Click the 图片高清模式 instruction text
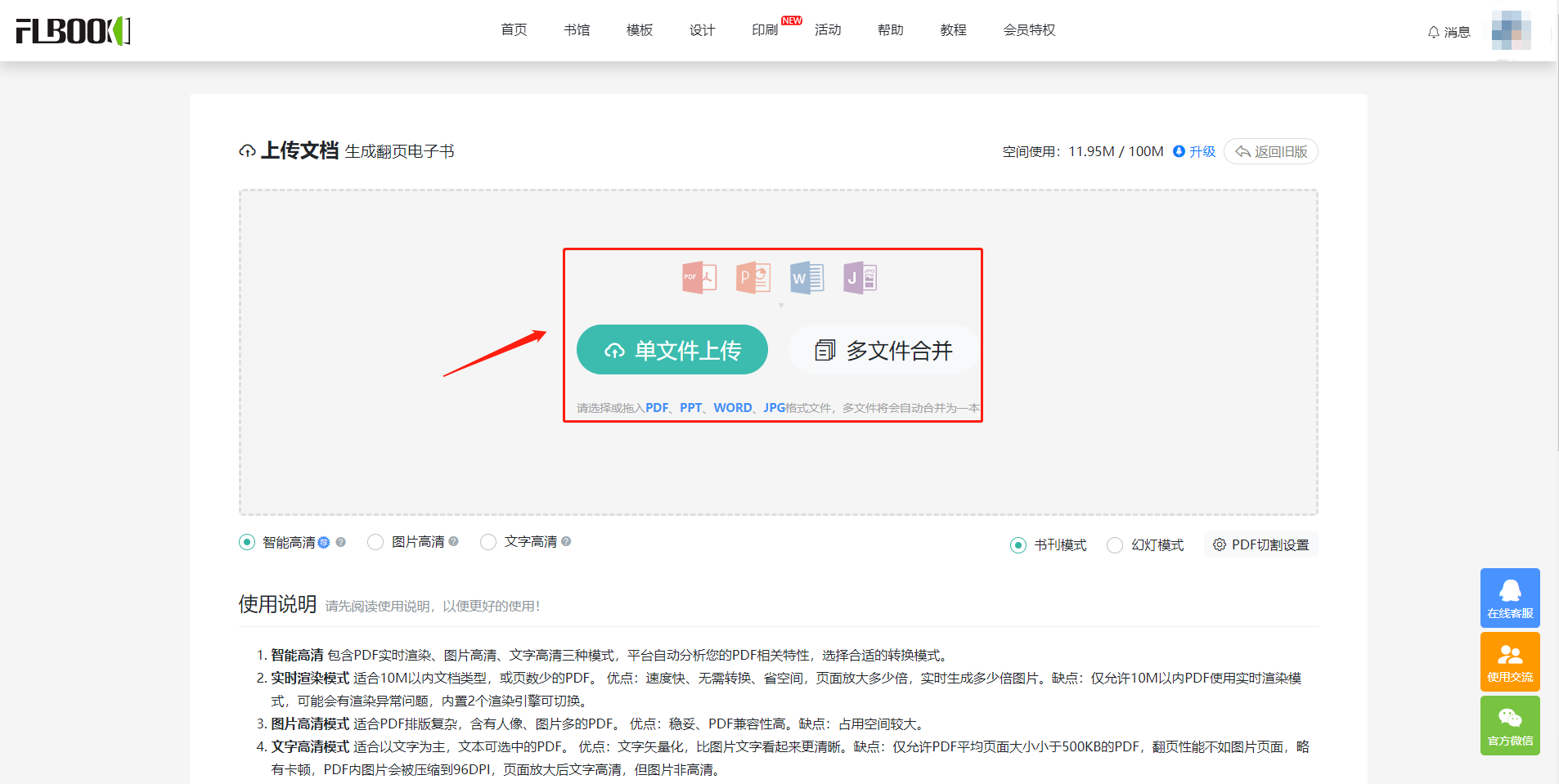Viewport: 1559px width, 784px height. tap(310, 724)
